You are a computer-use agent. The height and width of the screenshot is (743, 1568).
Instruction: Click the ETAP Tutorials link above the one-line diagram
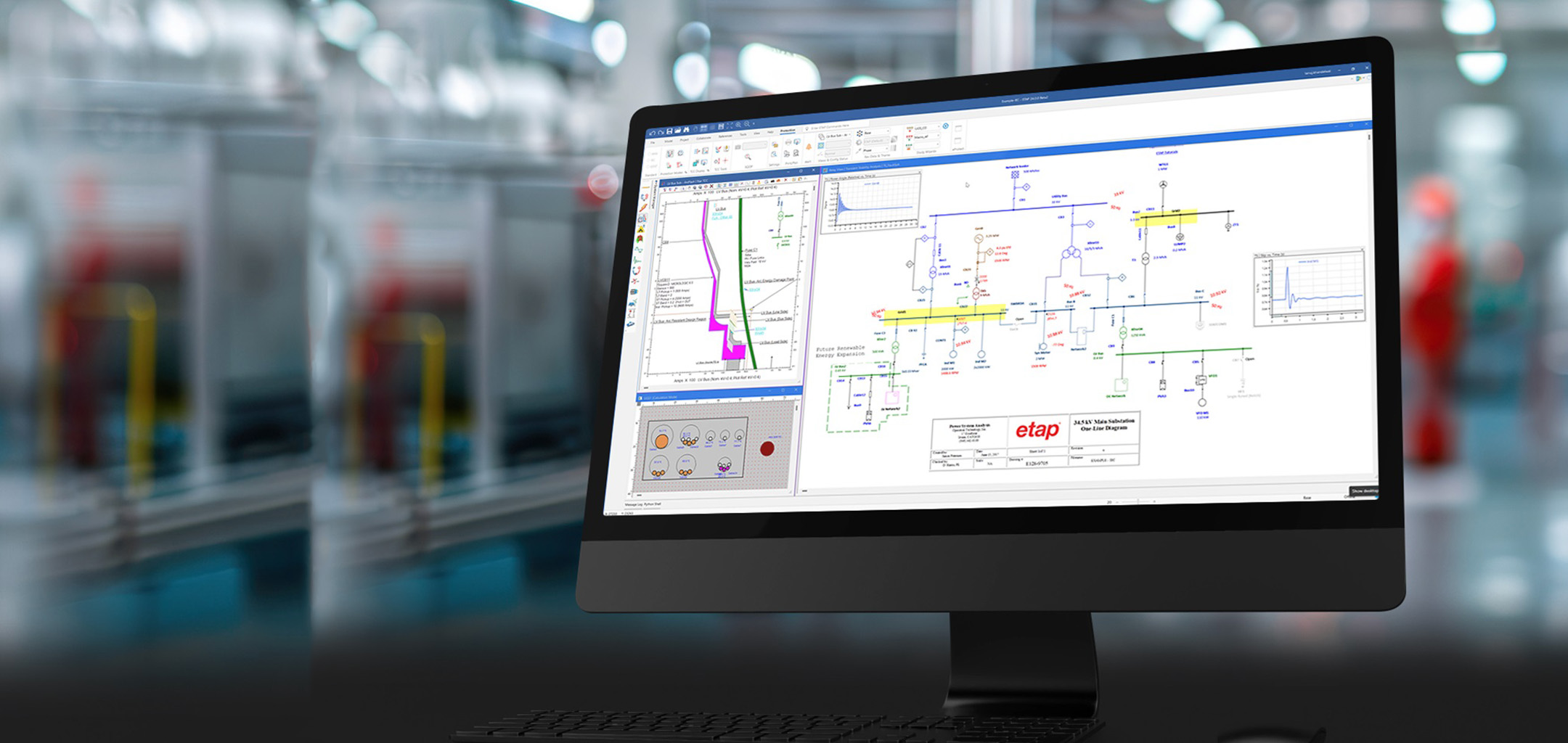coord(1167,153)
